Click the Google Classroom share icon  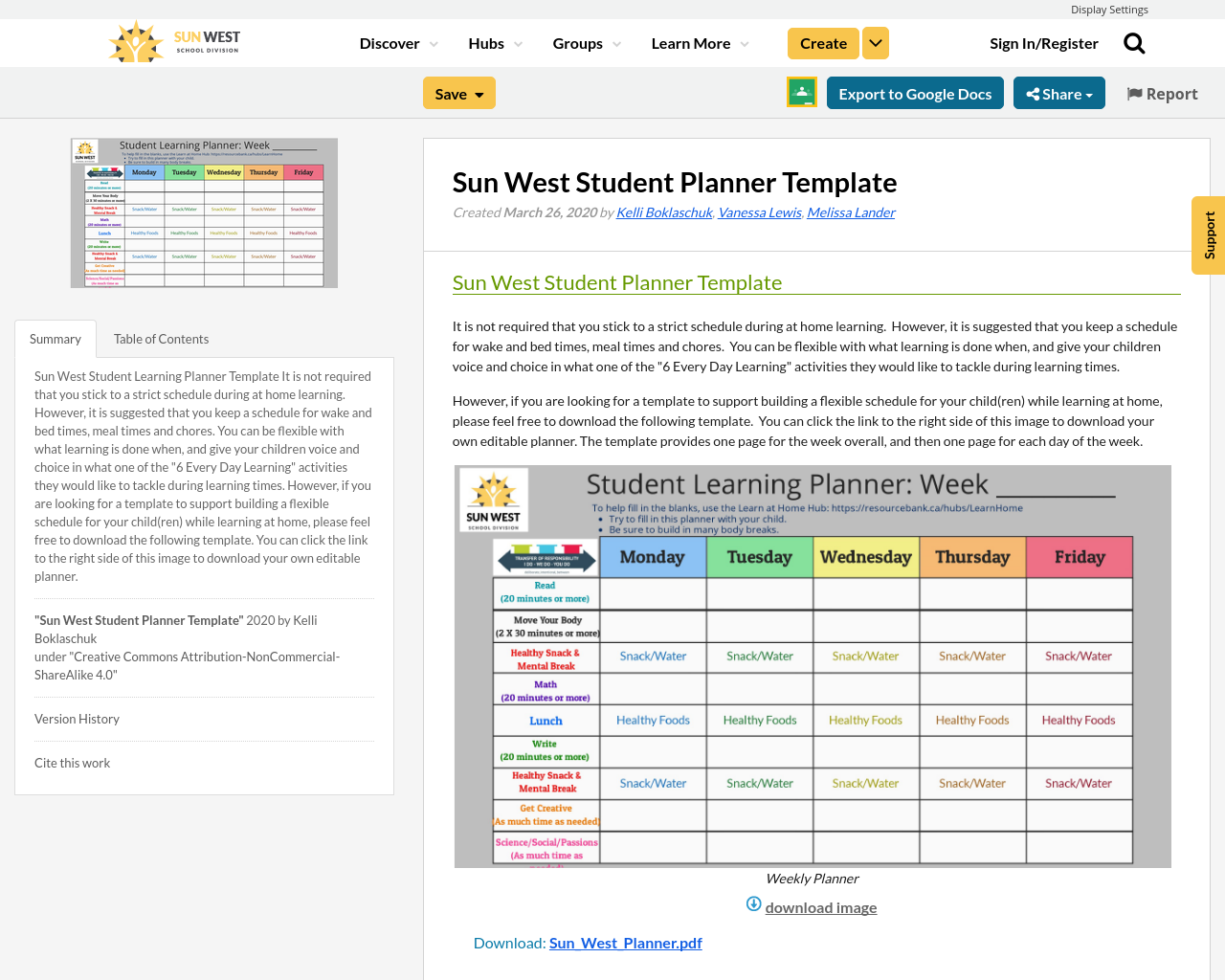(801, 92)
